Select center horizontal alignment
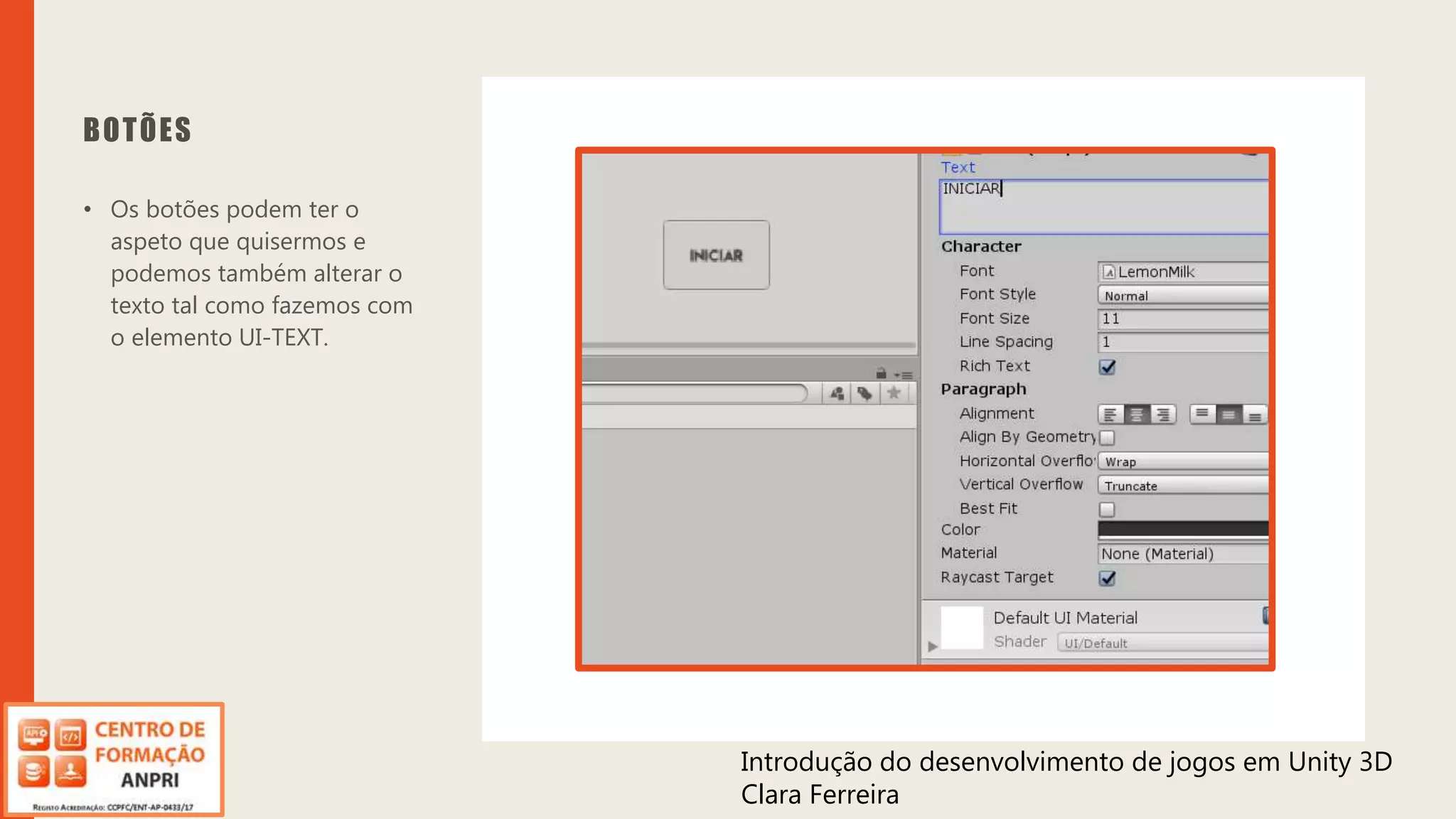 tap(1137, 414)
